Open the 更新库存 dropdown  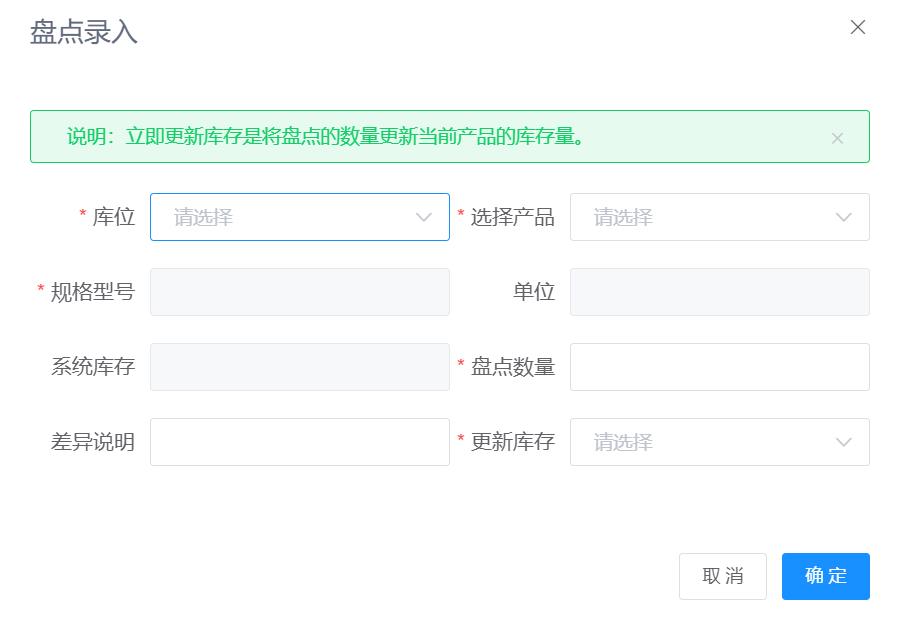(x=720, y=442)
